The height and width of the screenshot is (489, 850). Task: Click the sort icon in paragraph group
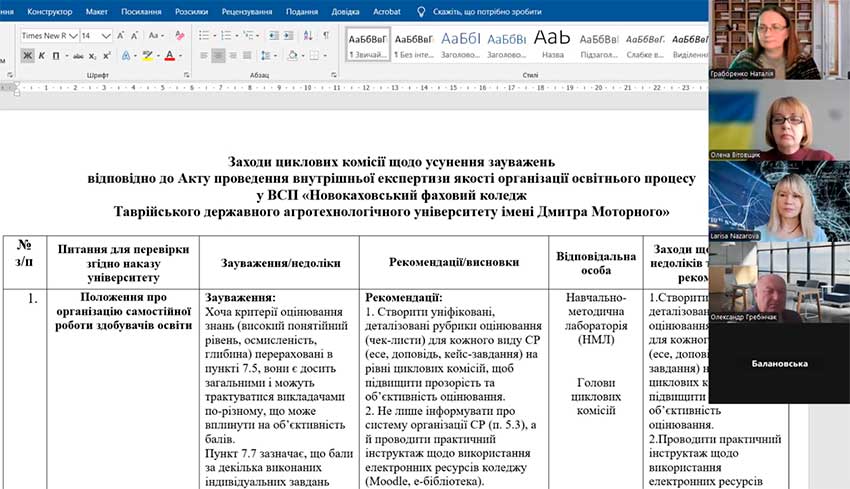tap(307, 35)
